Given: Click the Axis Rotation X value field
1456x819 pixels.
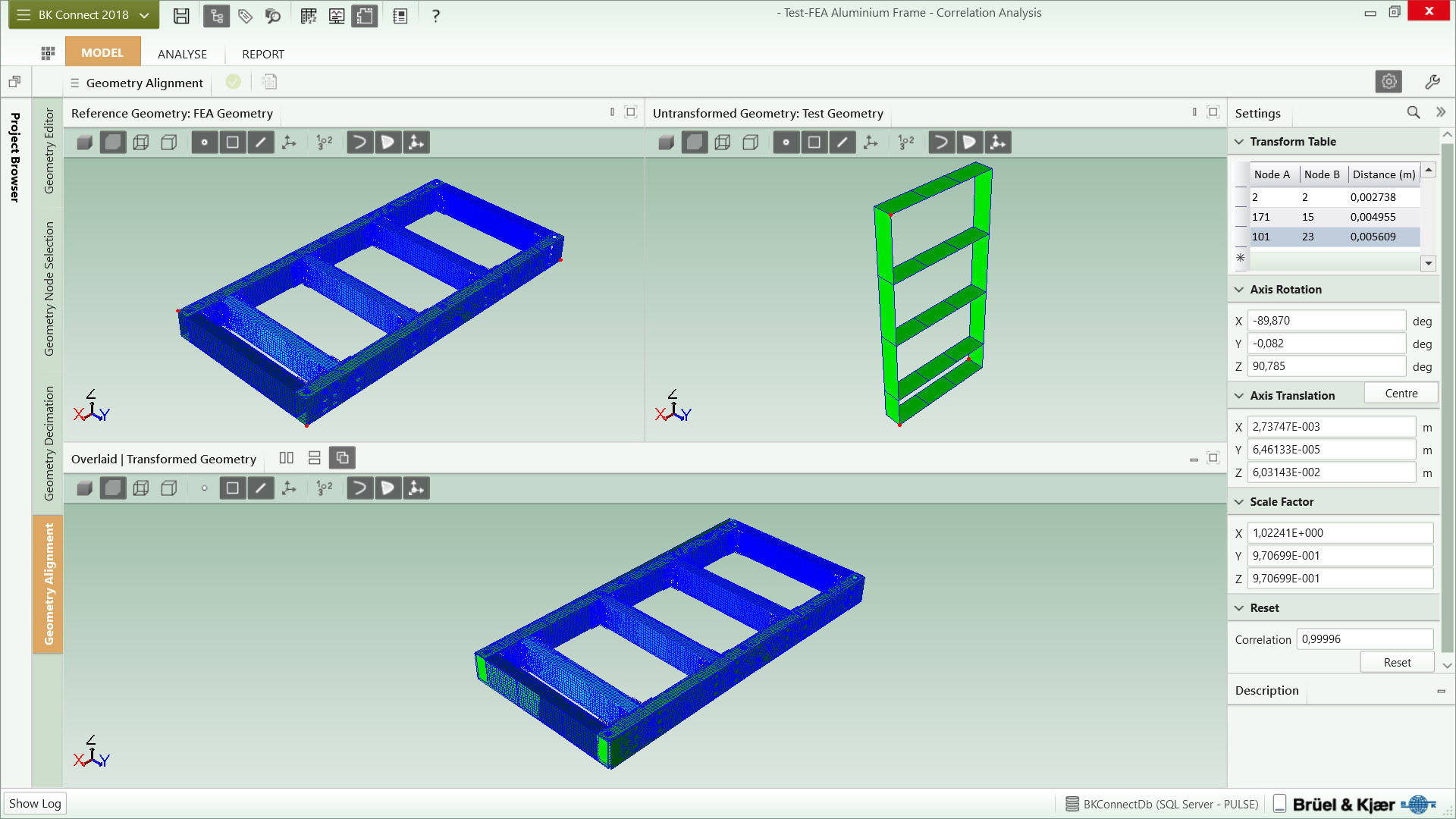Looking at the screenshot, I should [1326, 321].
